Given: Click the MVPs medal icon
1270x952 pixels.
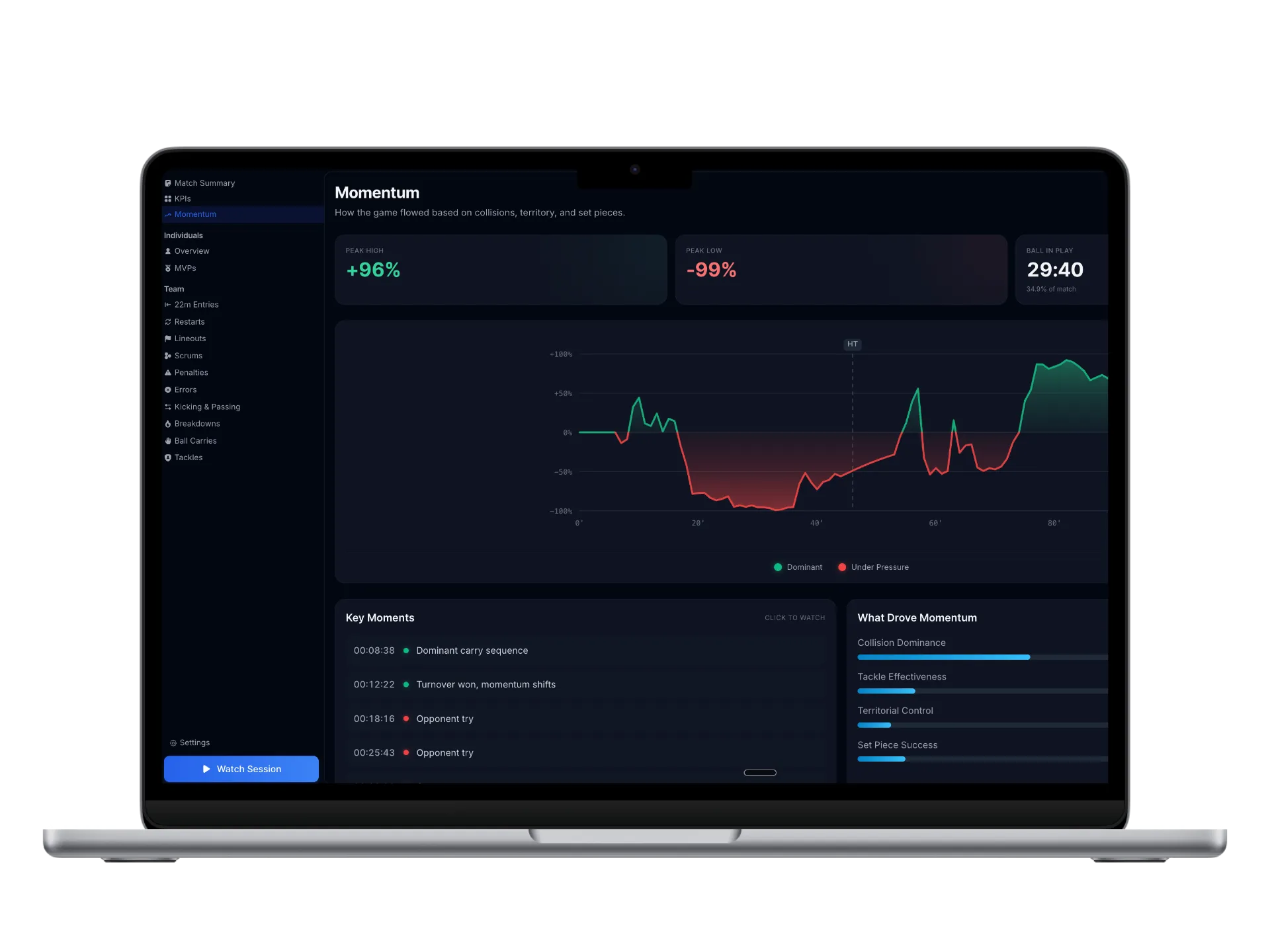Looking at the screenshot, I should click(168, 268).
